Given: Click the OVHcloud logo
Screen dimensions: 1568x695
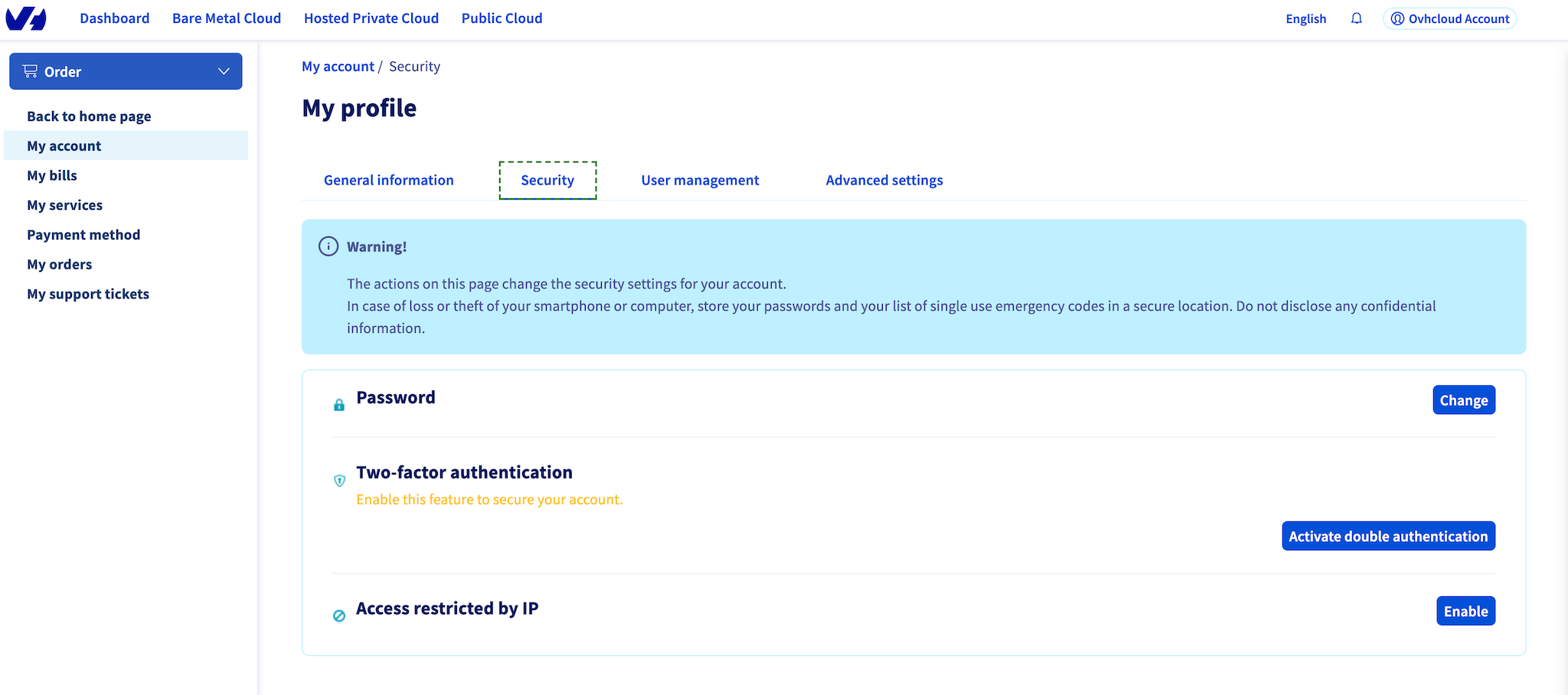Looking at the screenshot, I should (x=26, y=18).
